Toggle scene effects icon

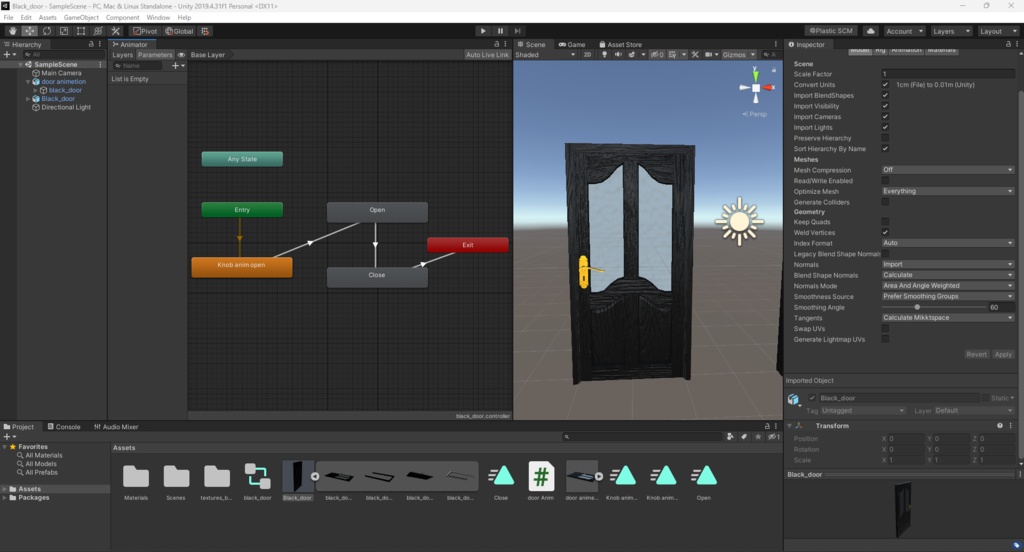(632, 55)
